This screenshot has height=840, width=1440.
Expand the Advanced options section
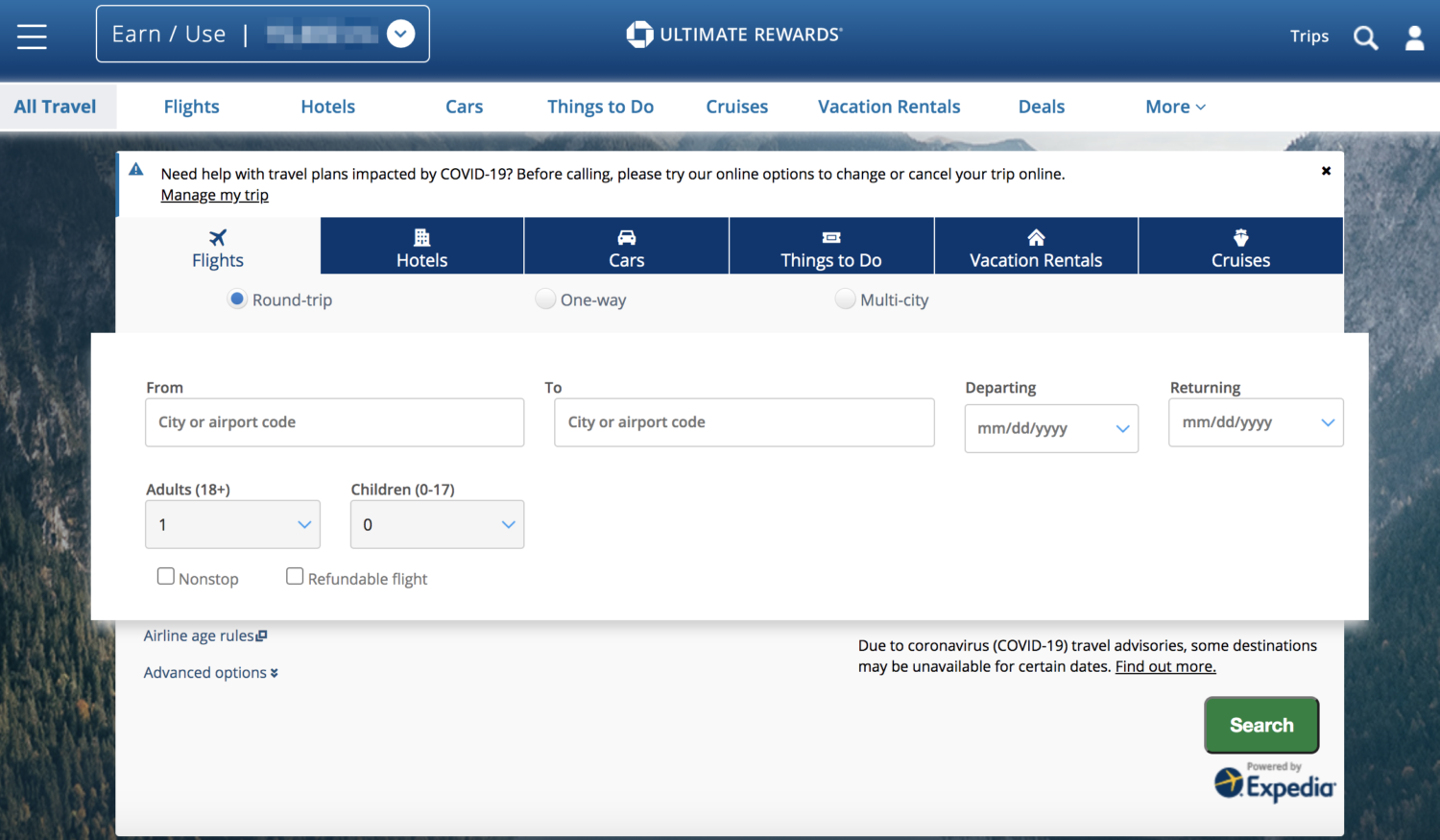[210, 672]
